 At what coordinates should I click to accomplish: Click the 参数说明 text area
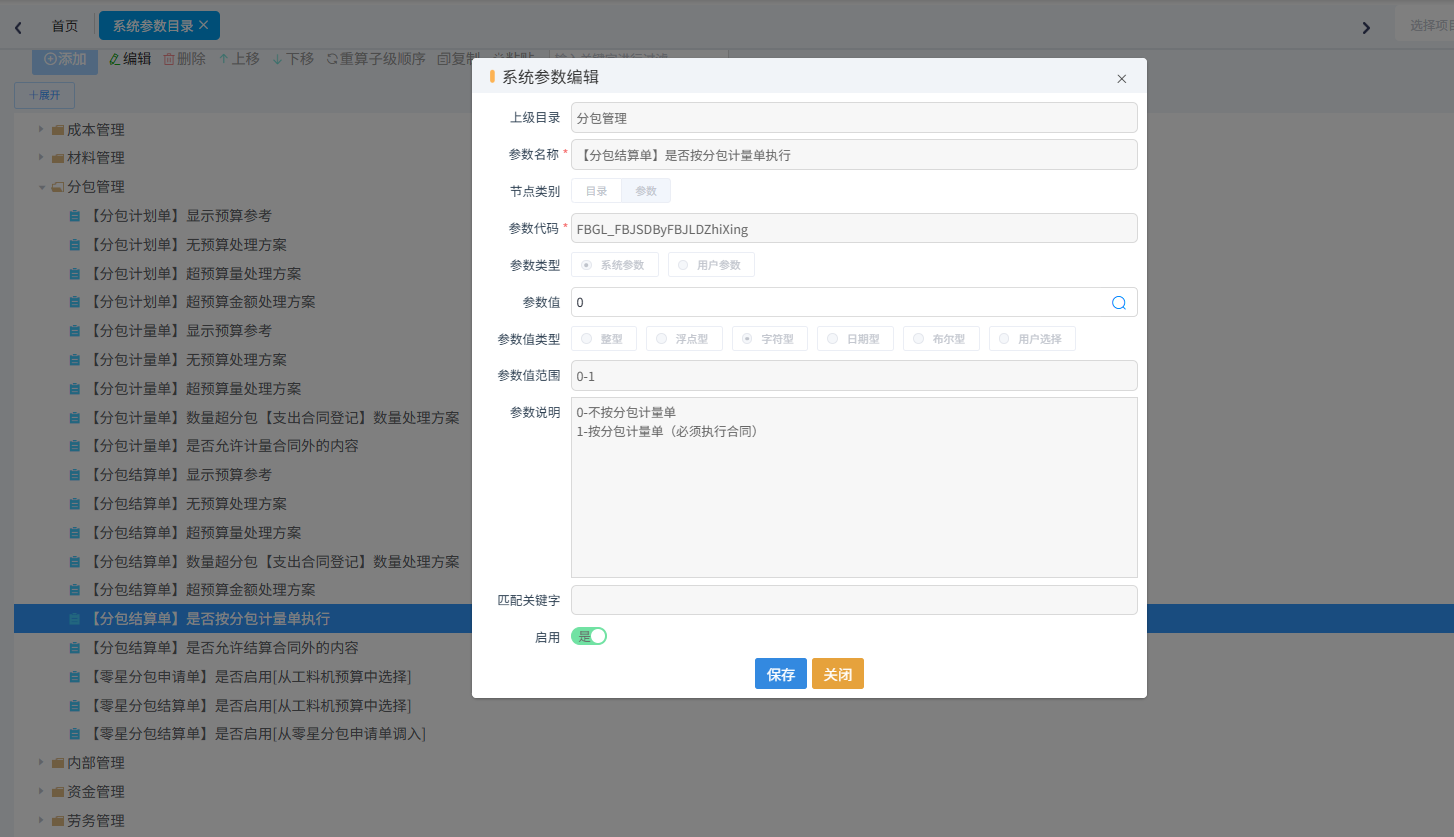point(854,488)
